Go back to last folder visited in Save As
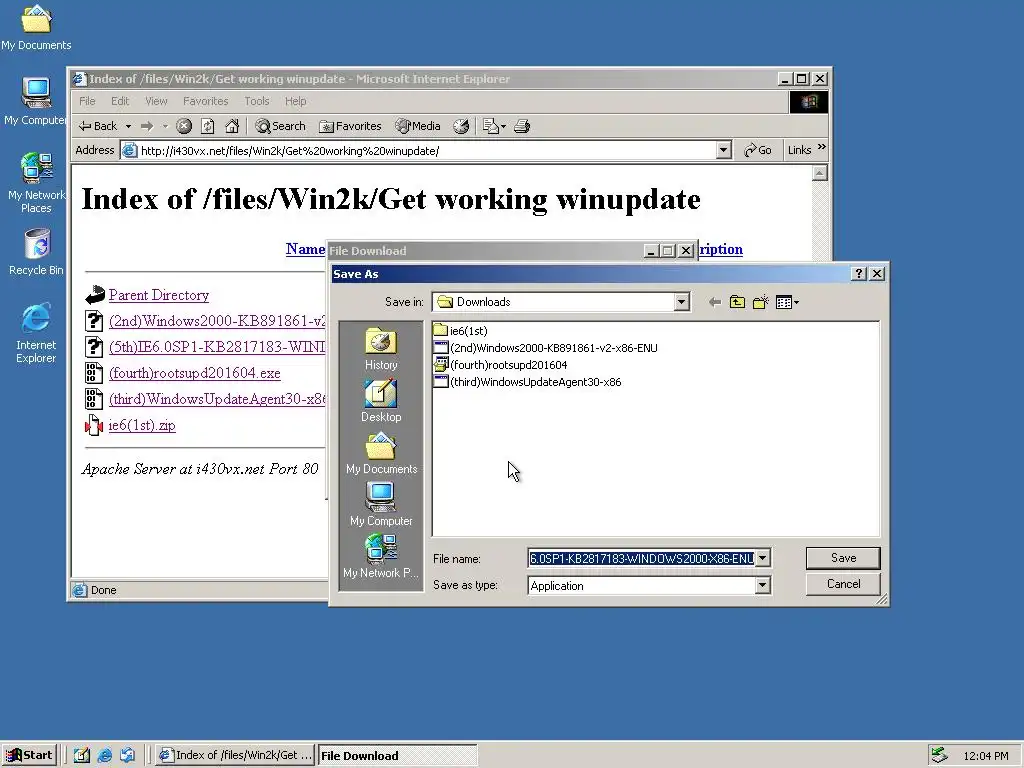Viewport: 1024px width, 768px height. [x=714, y=302]
